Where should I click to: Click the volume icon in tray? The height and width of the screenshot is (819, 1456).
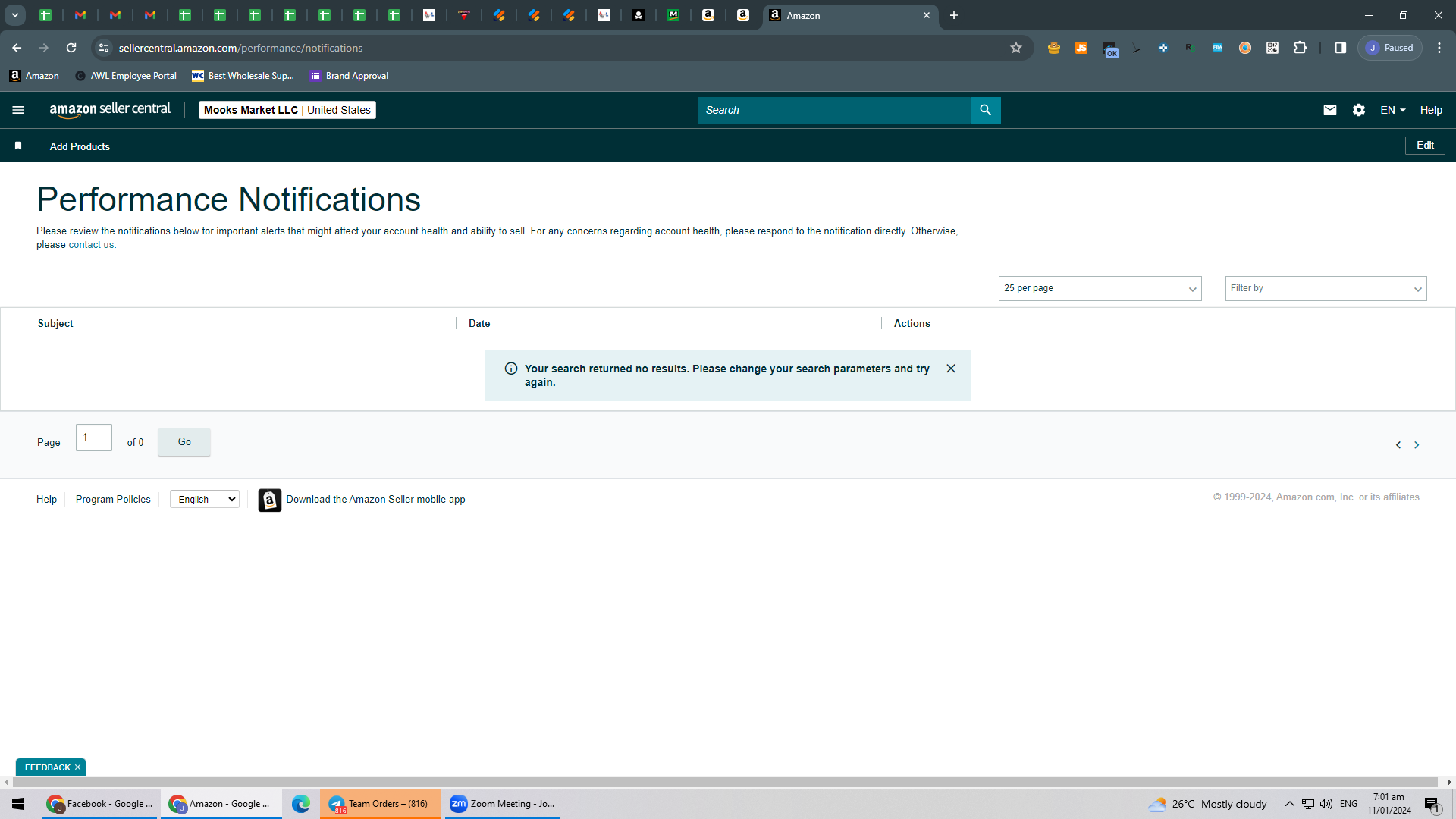(1326, 804)
